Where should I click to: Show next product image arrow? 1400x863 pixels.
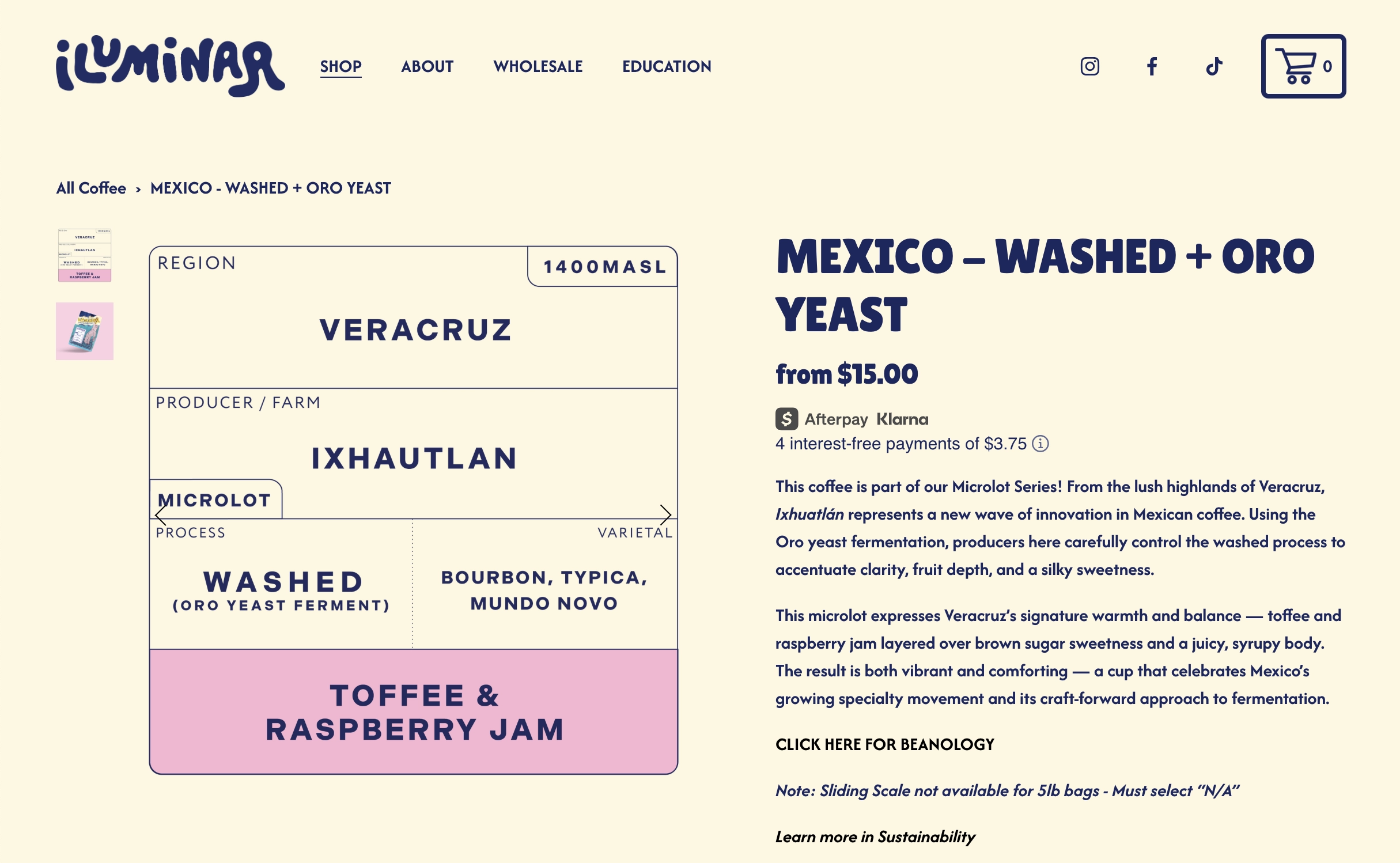click(x=665, y=514)
